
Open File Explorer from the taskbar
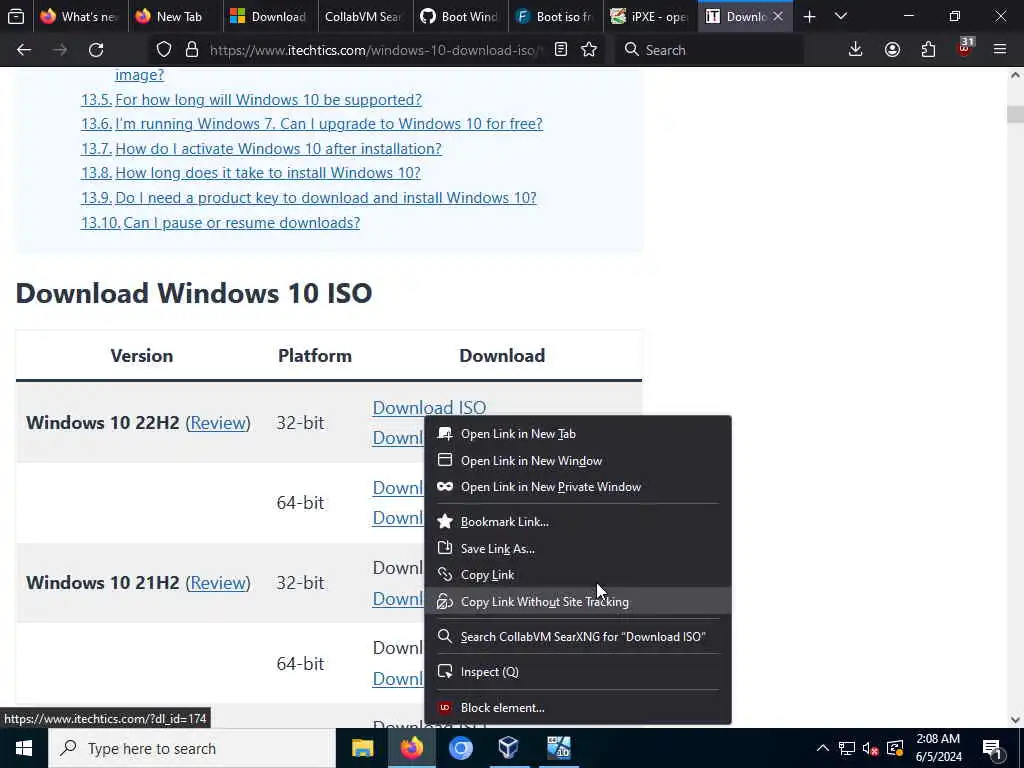[x=362, y=748]
